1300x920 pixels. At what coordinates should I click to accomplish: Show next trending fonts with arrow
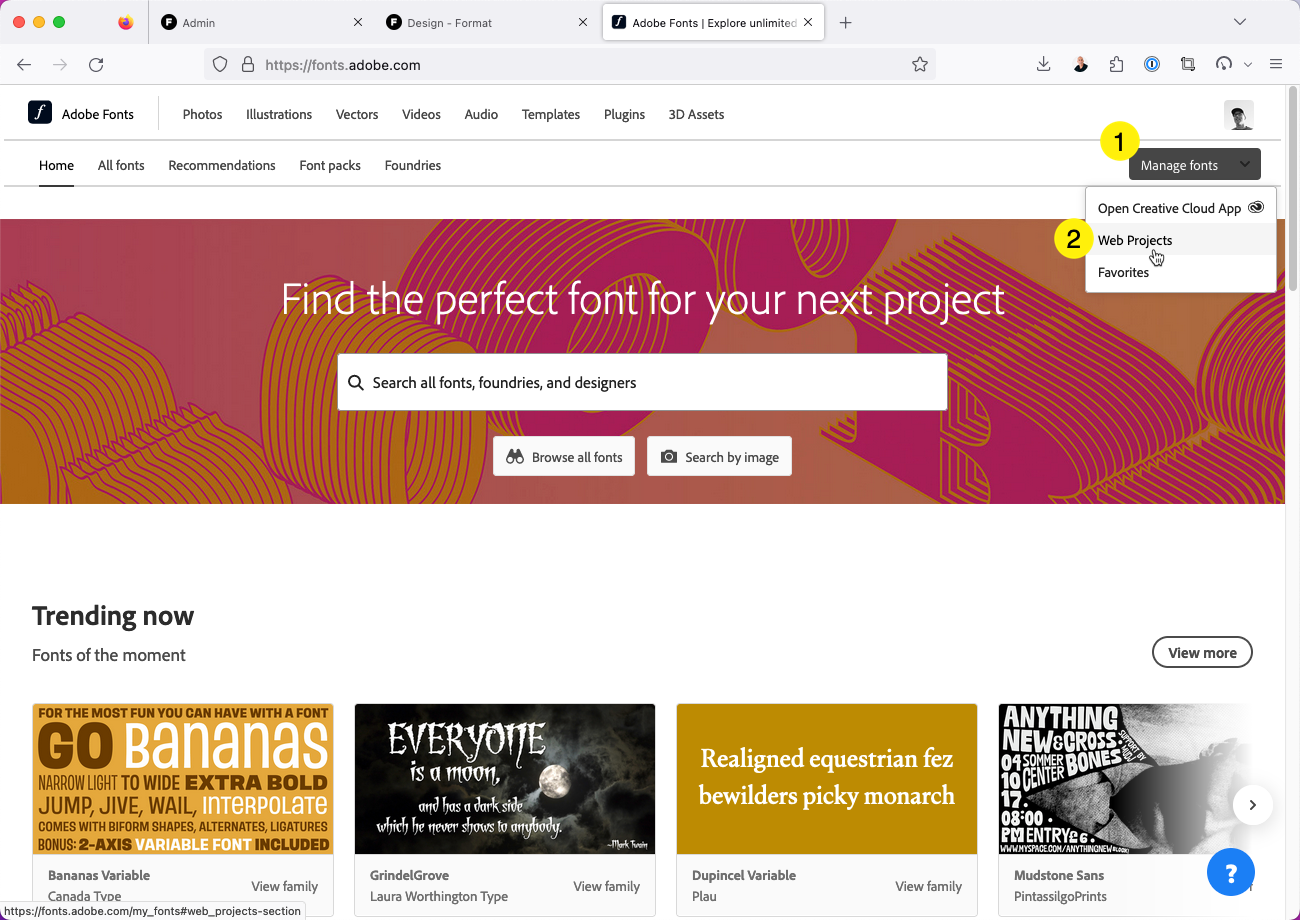(1252, 805)
